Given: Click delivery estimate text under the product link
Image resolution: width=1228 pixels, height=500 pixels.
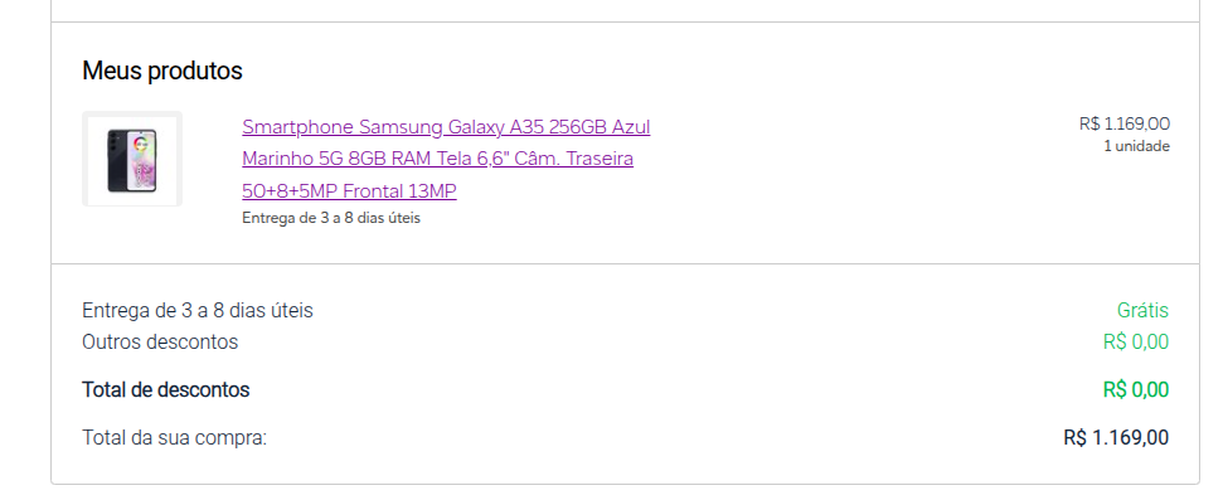Looking at the screenshot, I should tap(331, 218).
